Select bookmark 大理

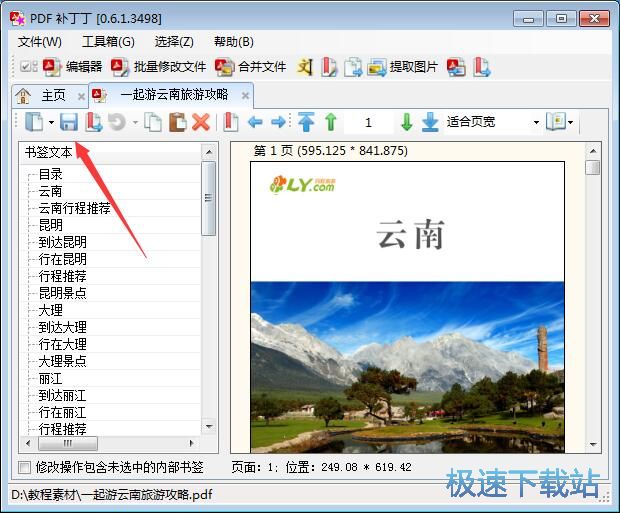coord(51,310)
